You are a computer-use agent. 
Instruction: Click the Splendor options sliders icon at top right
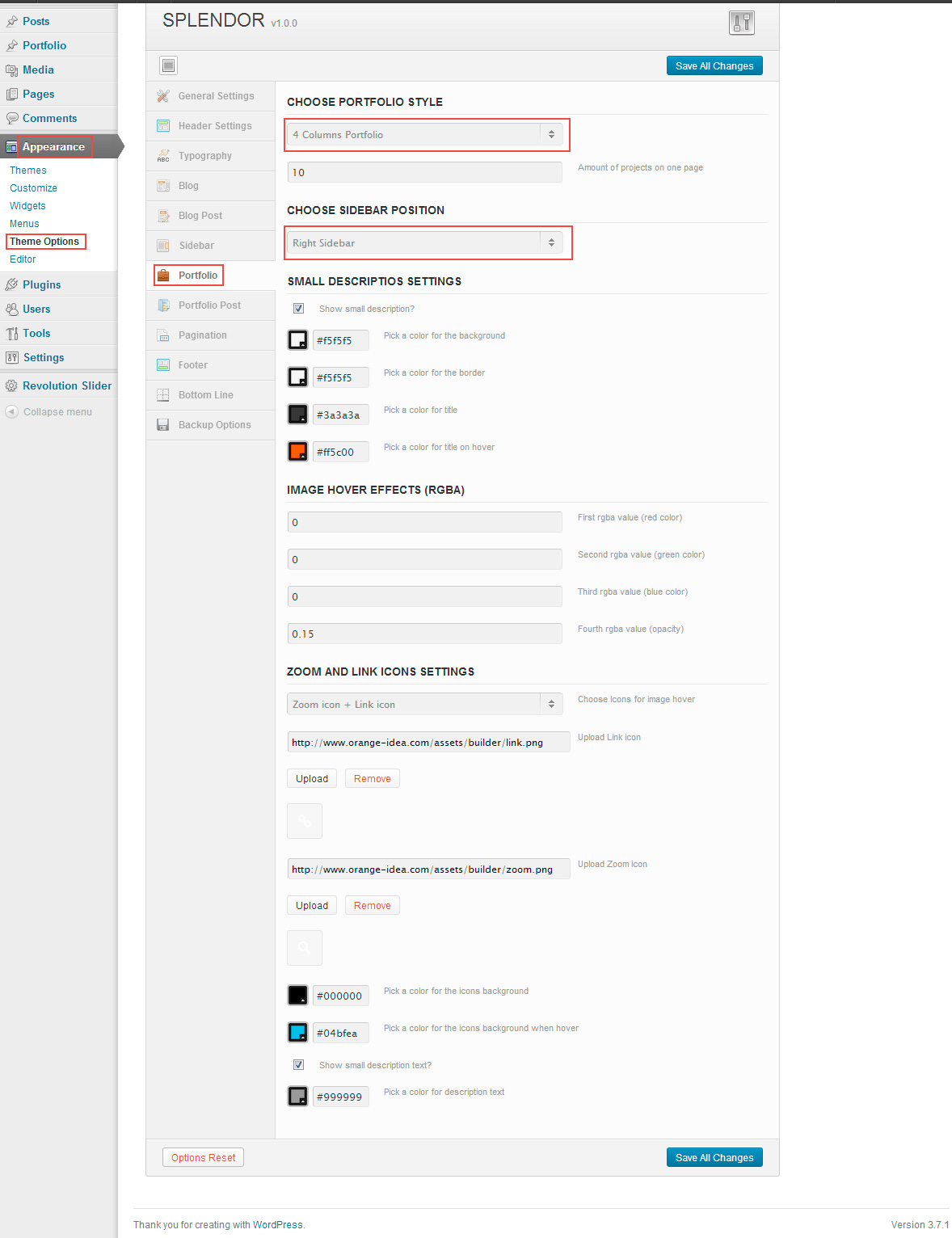click(741, 23)
